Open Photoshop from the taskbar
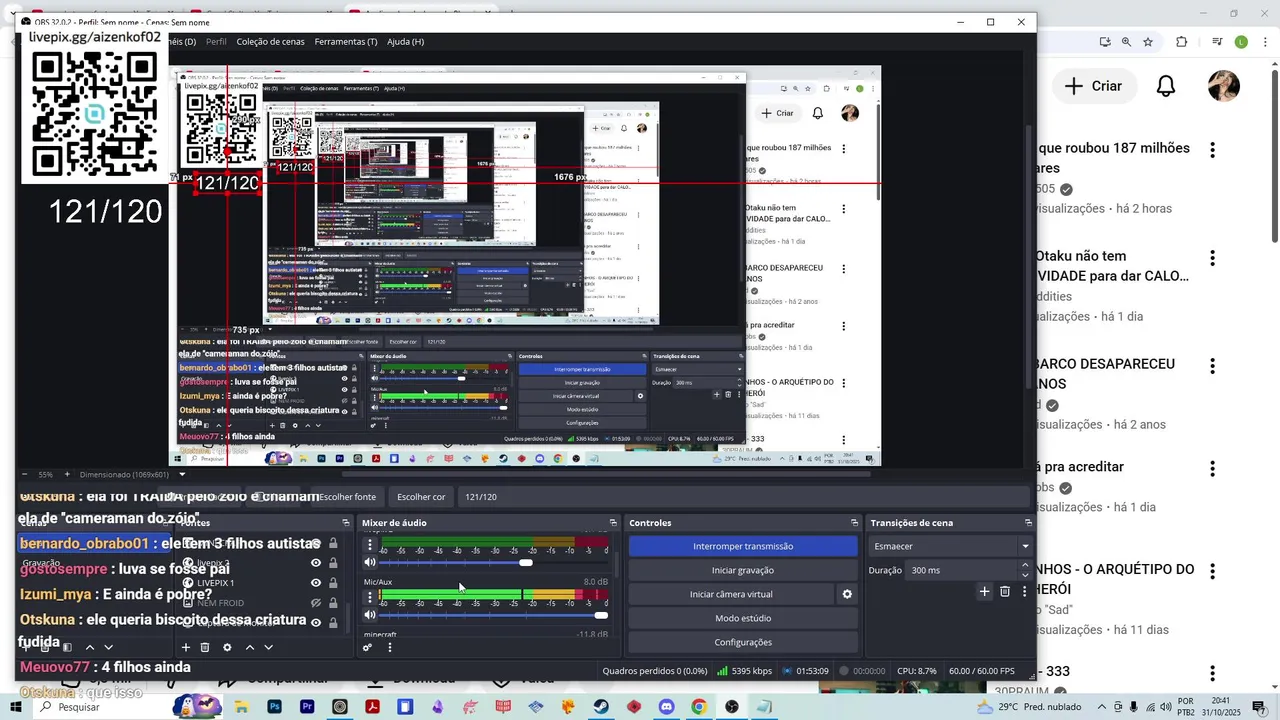1280x720 pixels. tap(275, 707)
